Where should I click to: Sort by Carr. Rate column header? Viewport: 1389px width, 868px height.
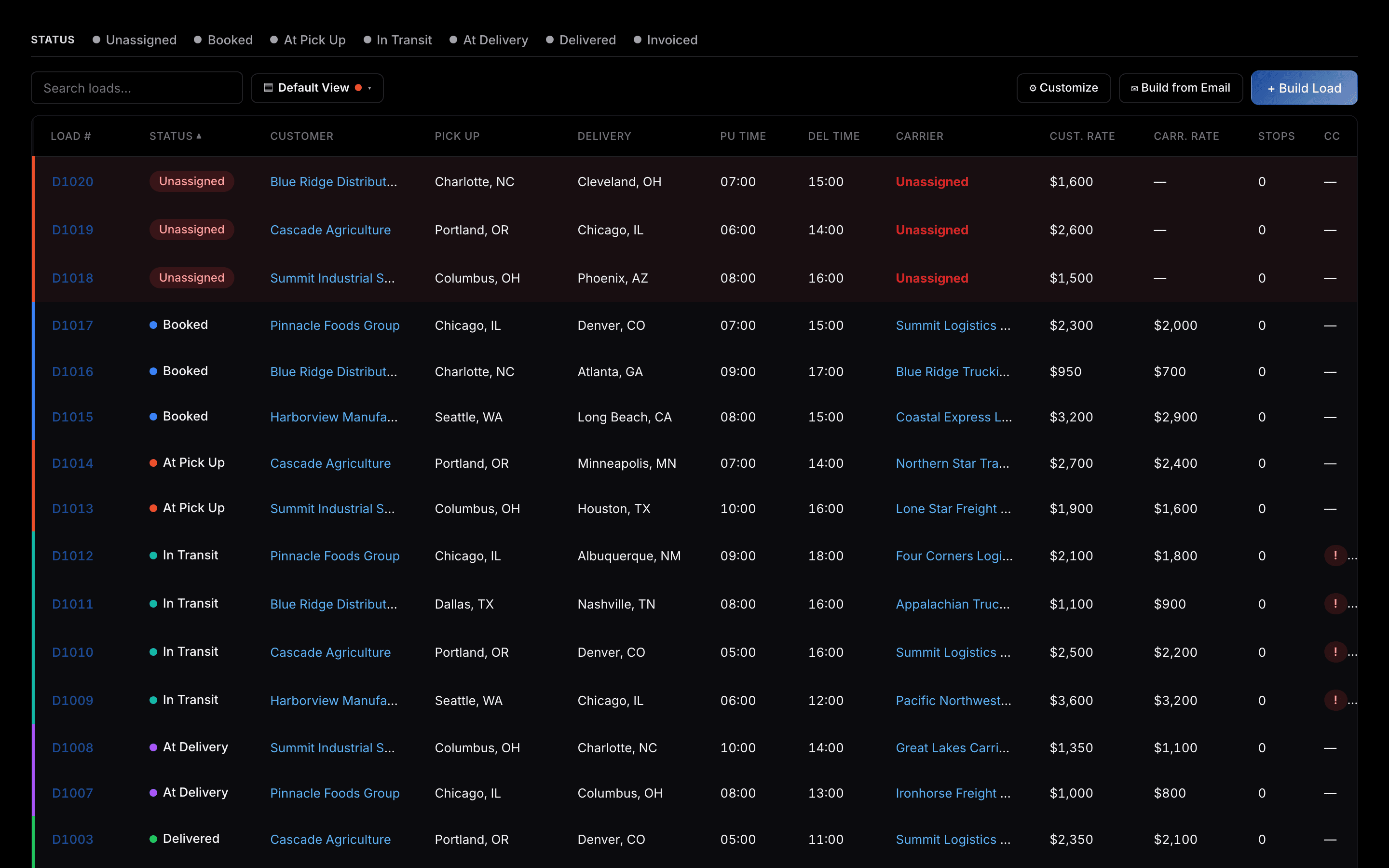[x=1186, y=136]
